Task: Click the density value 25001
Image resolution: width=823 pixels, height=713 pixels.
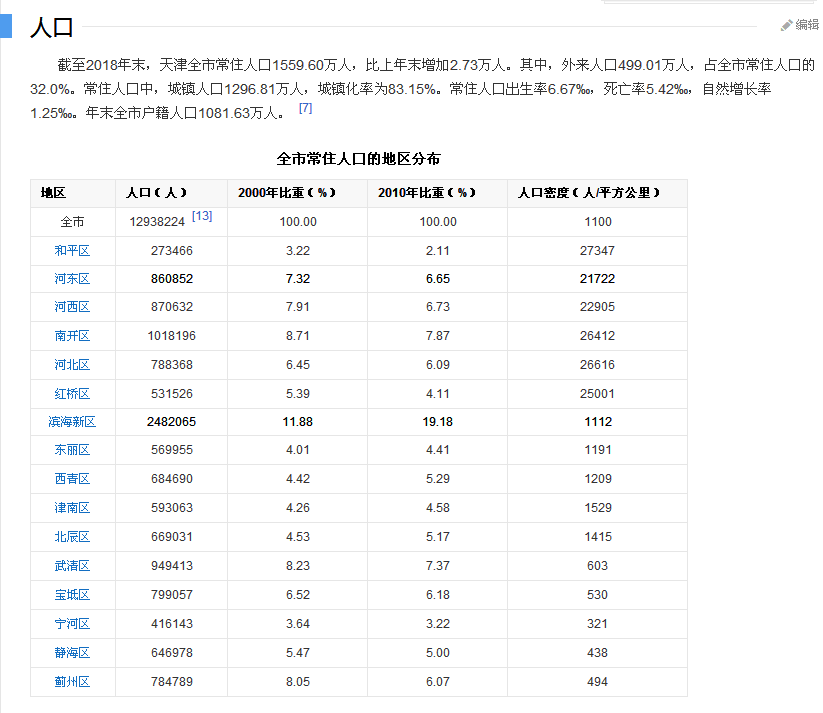Action: [x=597, y=394]
